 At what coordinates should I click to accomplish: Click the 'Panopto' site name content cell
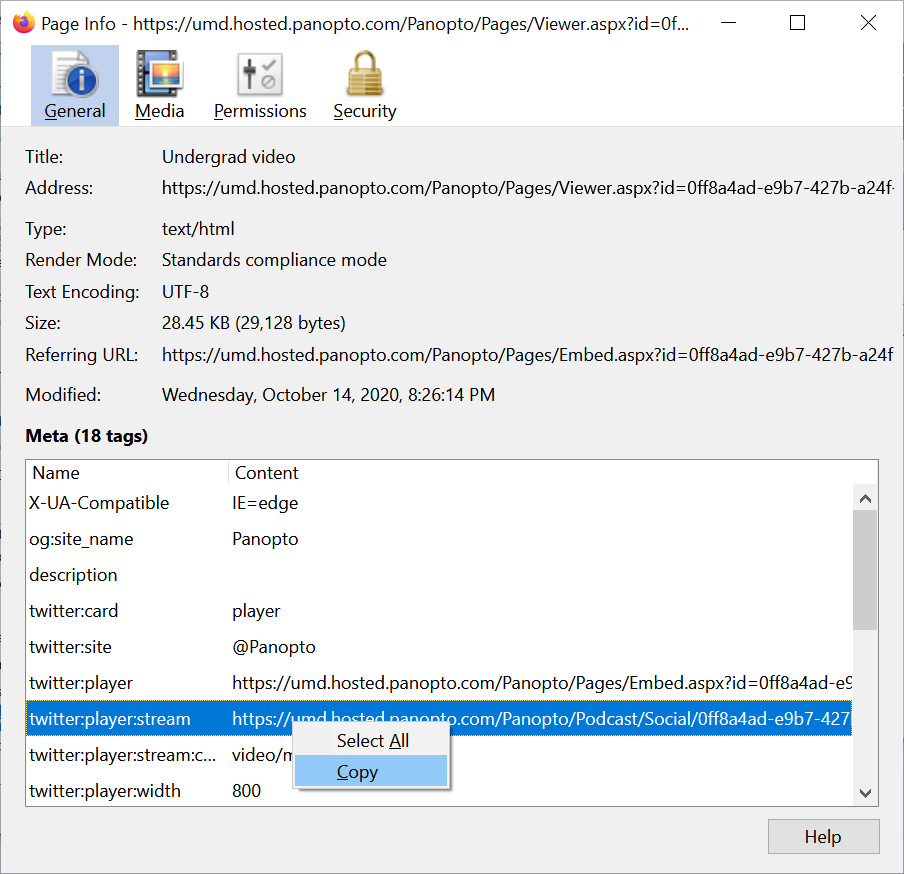click(x=265, y=539)
